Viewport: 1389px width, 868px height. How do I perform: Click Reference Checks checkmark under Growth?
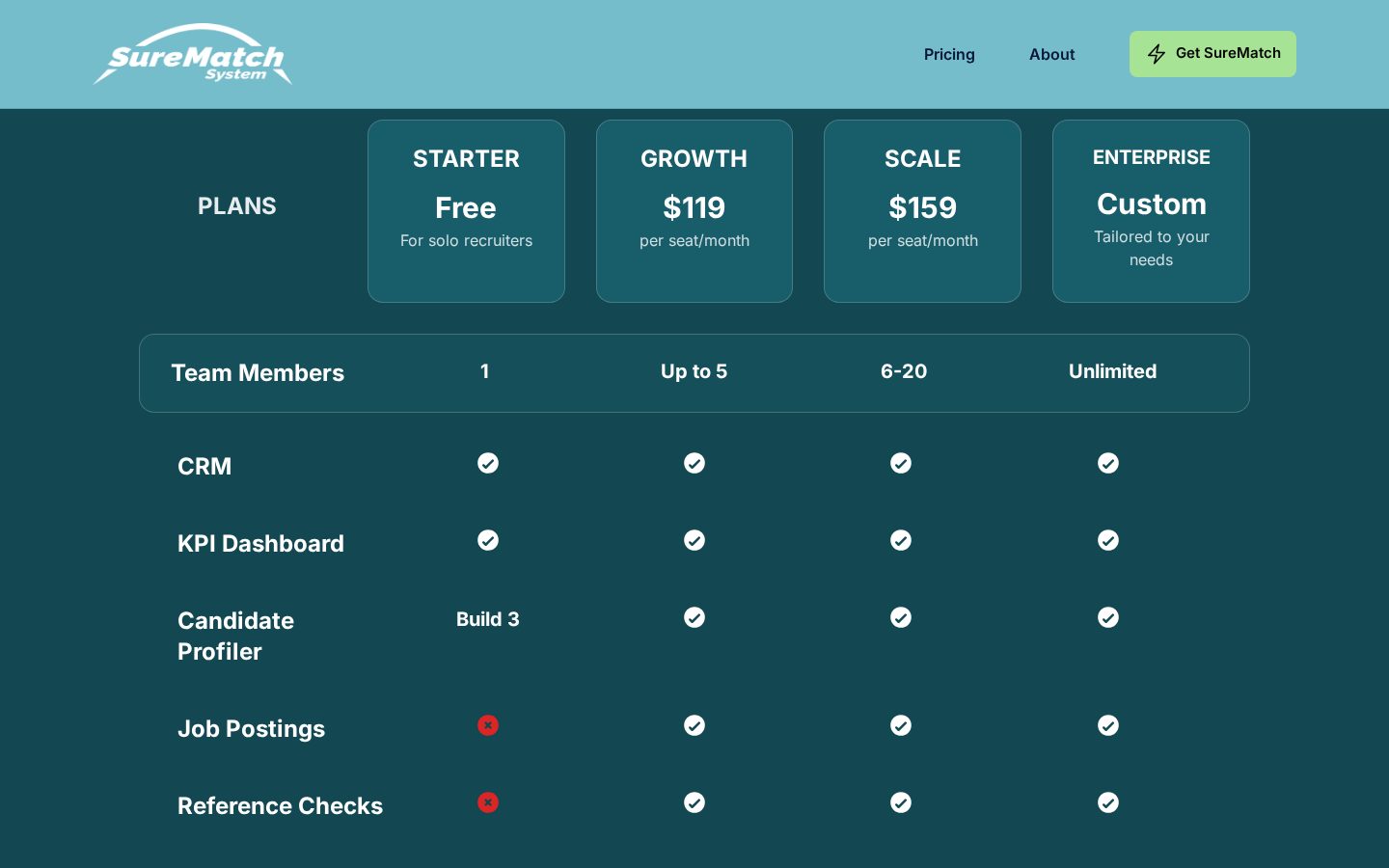[694, 802]
